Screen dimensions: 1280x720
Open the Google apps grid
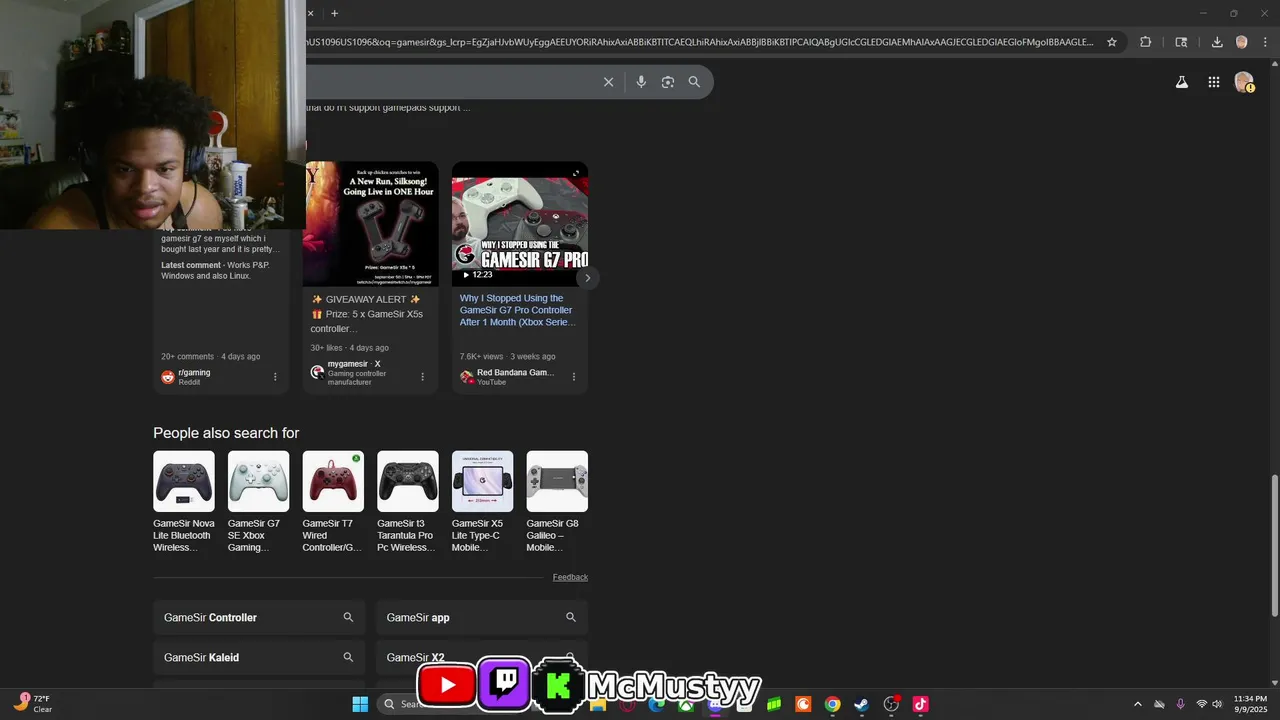coord(1213,82)
